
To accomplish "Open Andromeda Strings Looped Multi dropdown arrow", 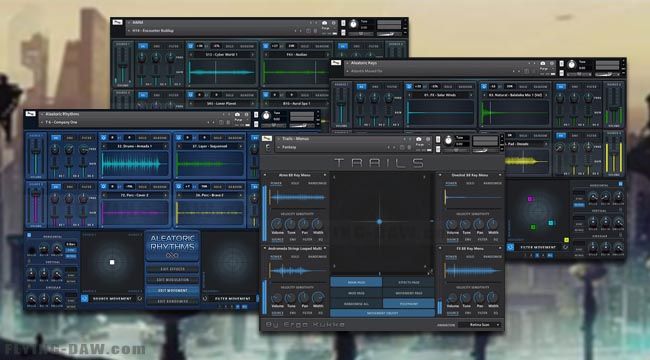I will [325, 249].
